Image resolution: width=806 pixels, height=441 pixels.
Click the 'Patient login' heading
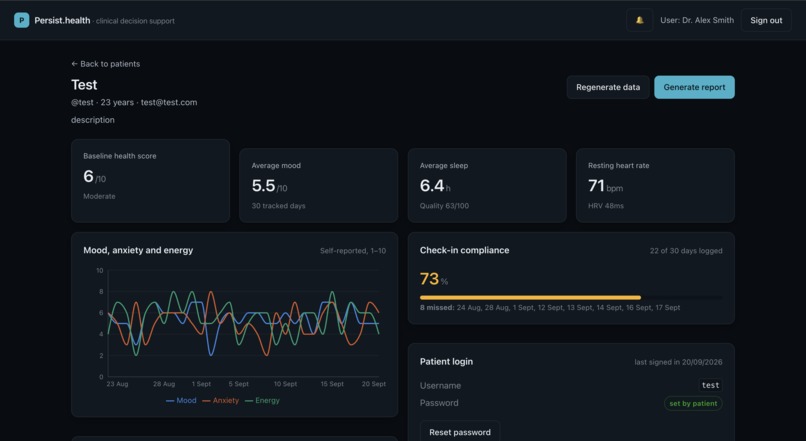pos(446,361)
